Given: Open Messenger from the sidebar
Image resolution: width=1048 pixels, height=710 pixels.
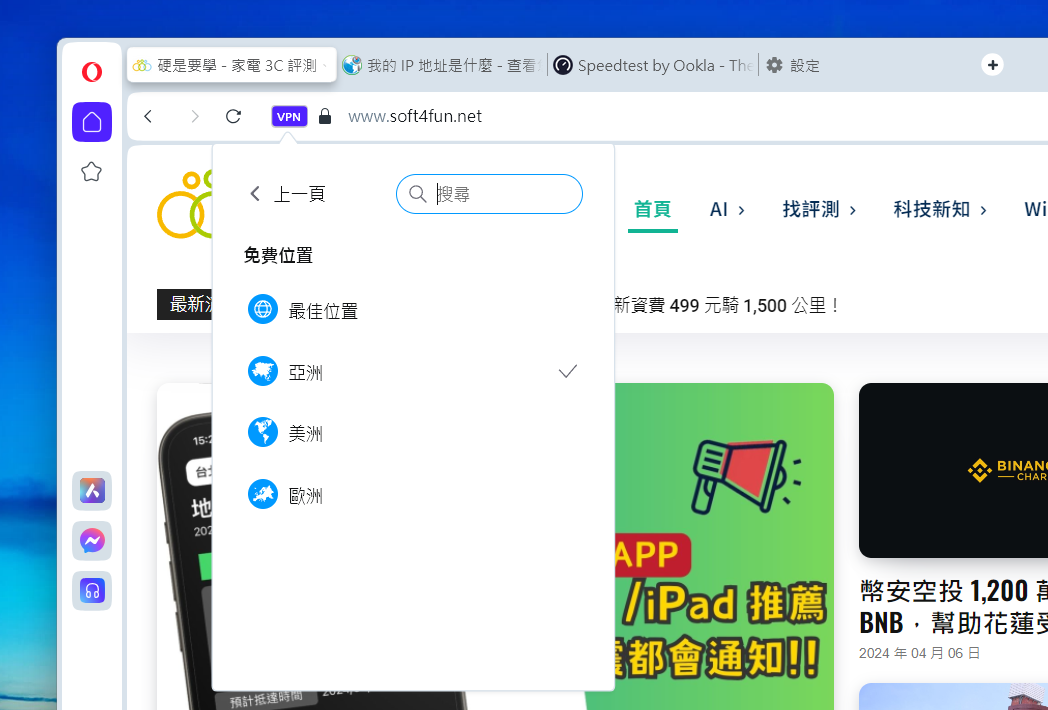Looking at the screenshot, I should click(92, 541).
